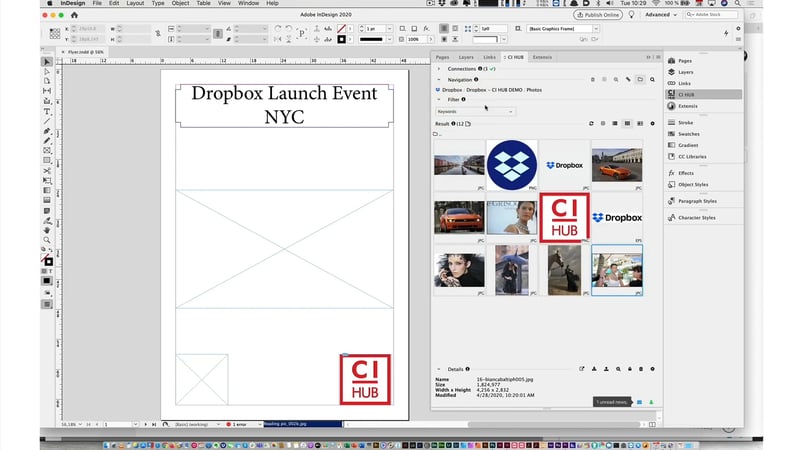800x450 pixels.
Task: Select the Scissors tool
Action: 47,170
